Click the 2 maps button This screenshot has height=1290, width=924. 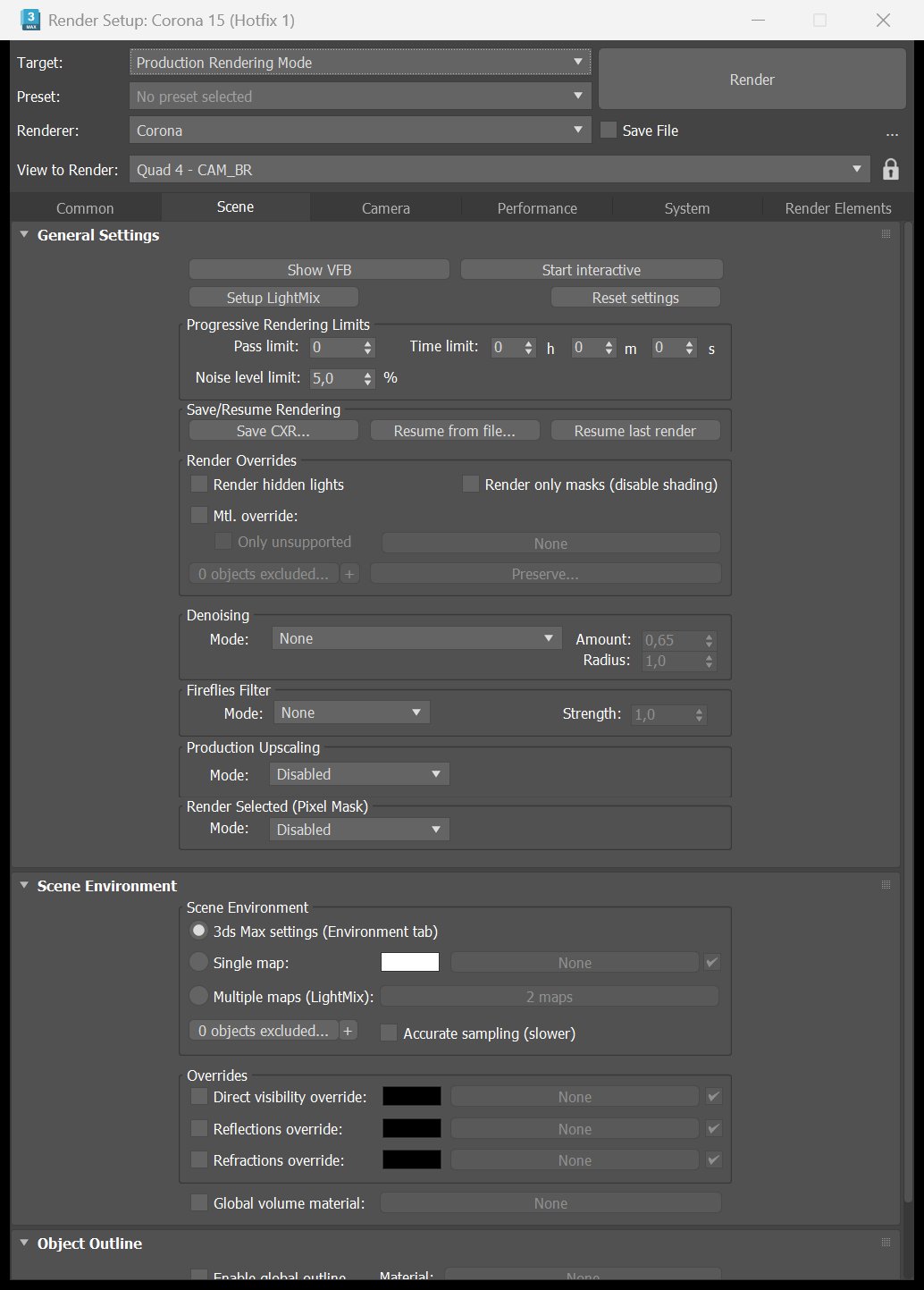point(550,997)
